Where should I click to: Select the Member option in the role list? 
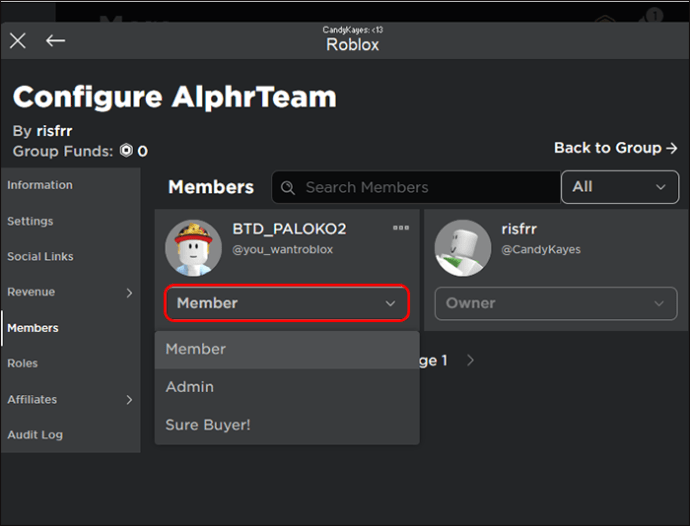click(x=287, y=349)
